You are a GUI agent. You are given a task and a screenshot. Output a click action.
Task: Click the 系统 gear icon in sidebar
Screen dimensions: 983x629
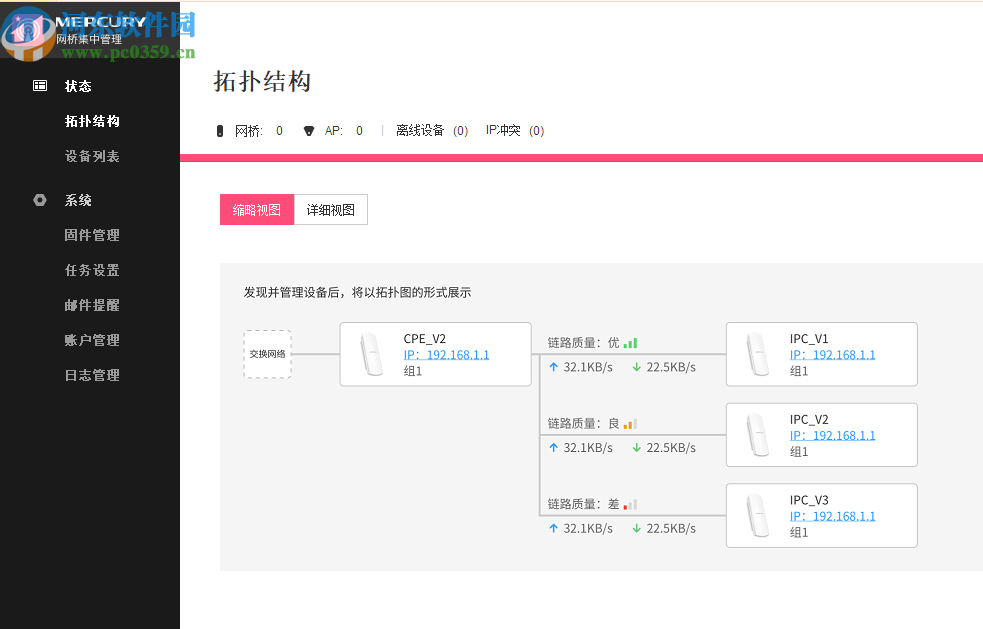[40, 200]
